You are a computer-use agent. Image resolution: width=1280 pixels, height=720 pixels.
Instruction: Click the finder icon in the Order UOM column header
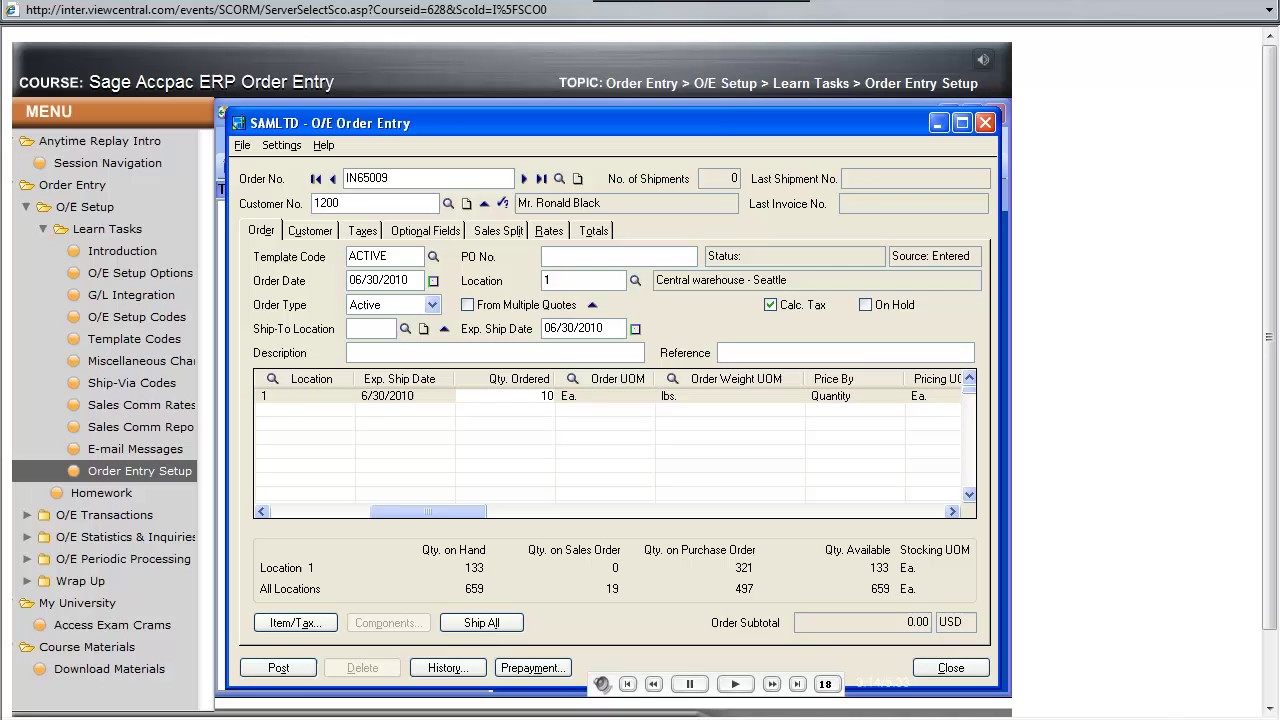pos(573,379)
